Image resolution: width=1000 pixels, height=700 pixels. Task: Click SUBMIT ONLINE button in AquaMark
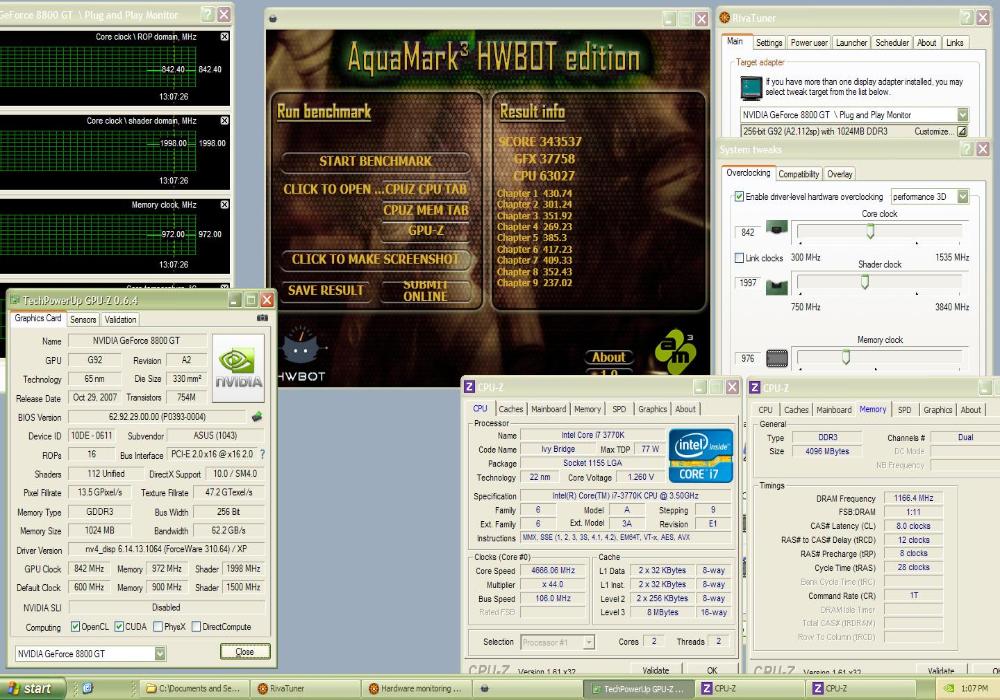coord(425,291)
